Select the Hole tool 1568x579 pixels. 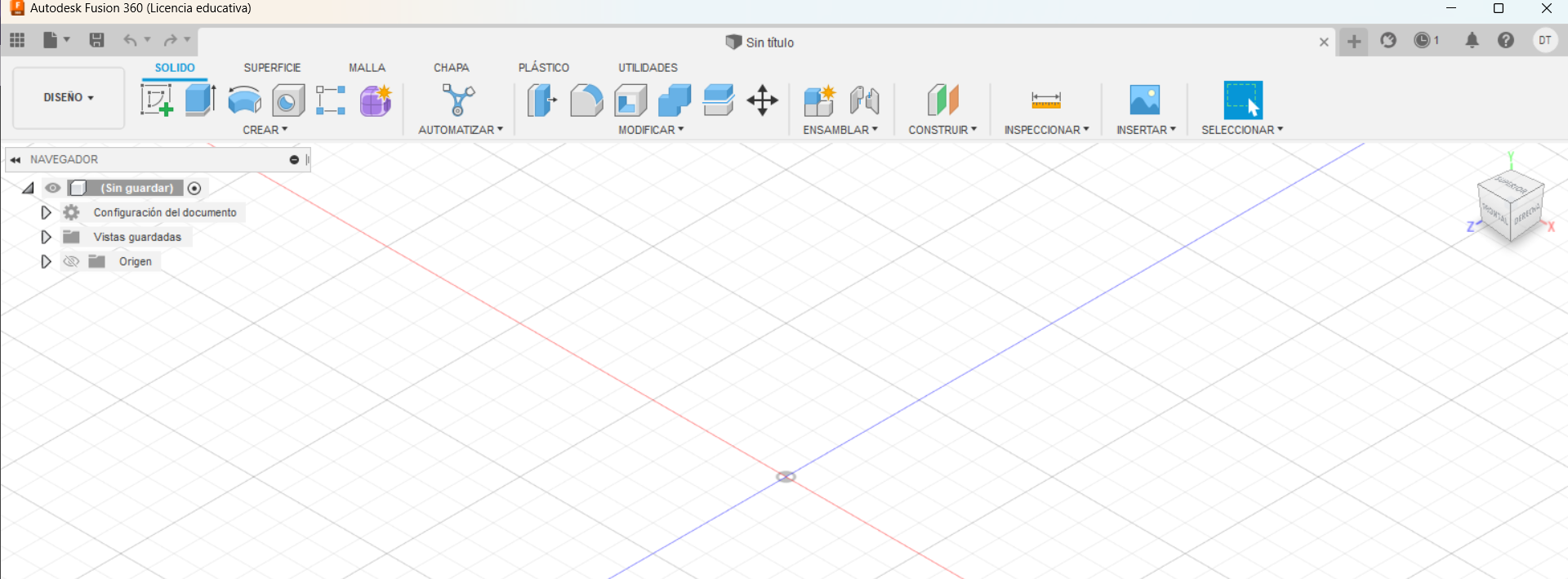click(x=288, y=100)
